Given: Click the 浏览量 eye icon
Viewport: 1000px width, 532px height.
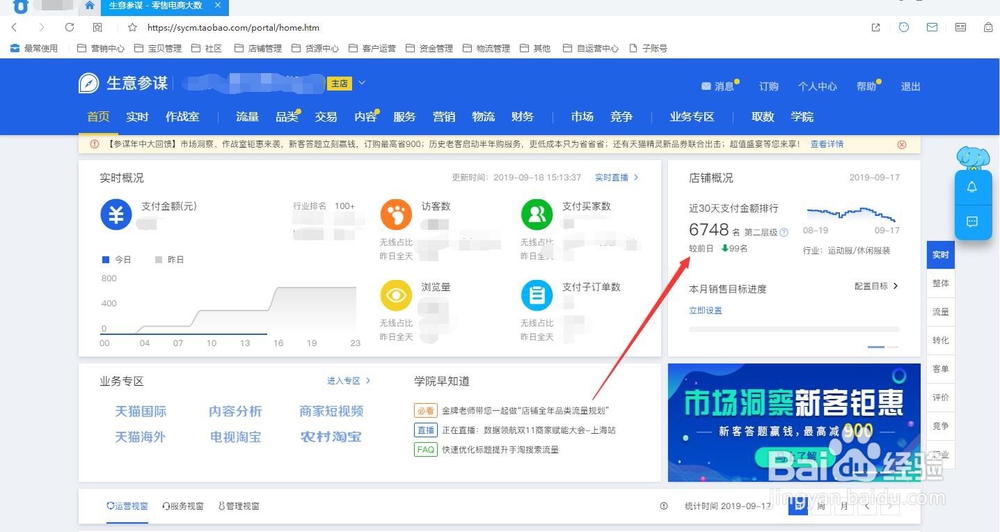Looking at the screenshot, I should click(396, 295).
